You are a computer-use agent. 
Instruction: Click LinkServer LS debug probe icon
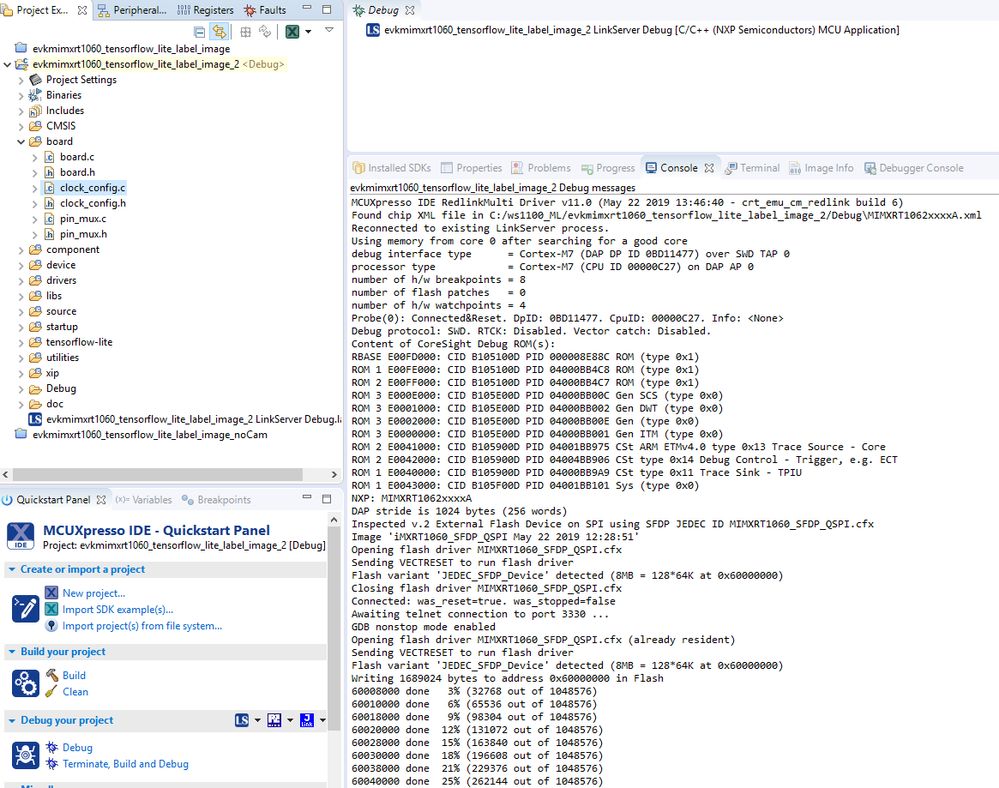tap(242, 720)
